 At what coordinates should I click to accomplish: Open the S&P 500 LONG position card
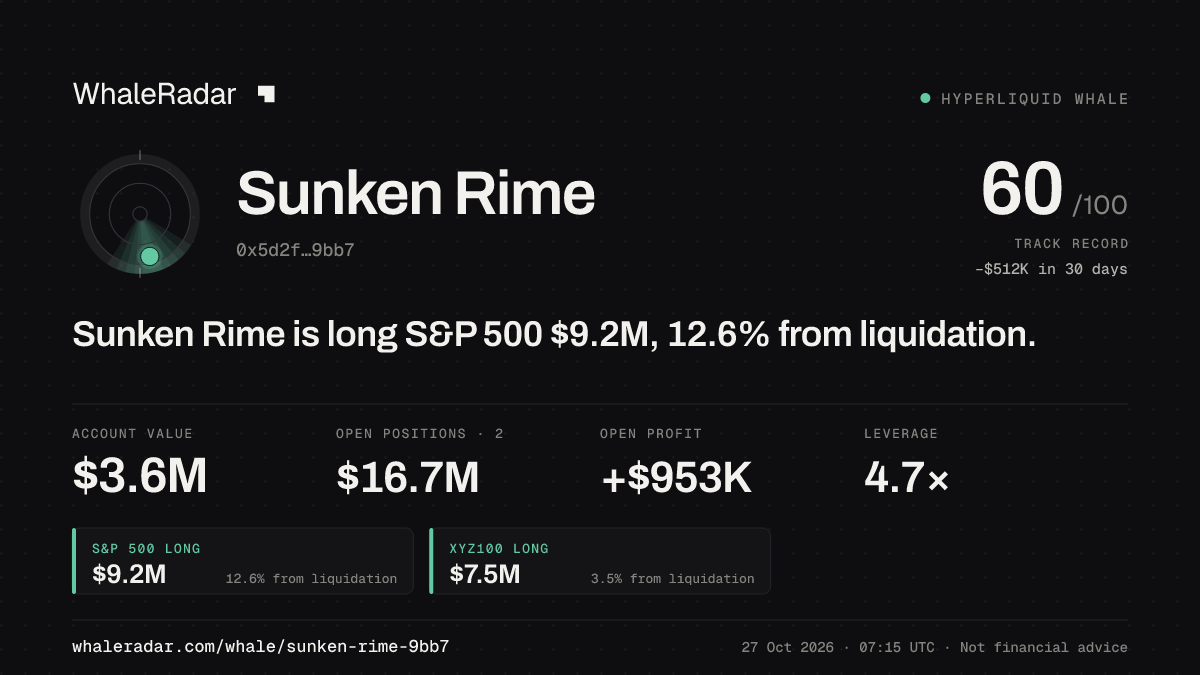pos(243,561)
